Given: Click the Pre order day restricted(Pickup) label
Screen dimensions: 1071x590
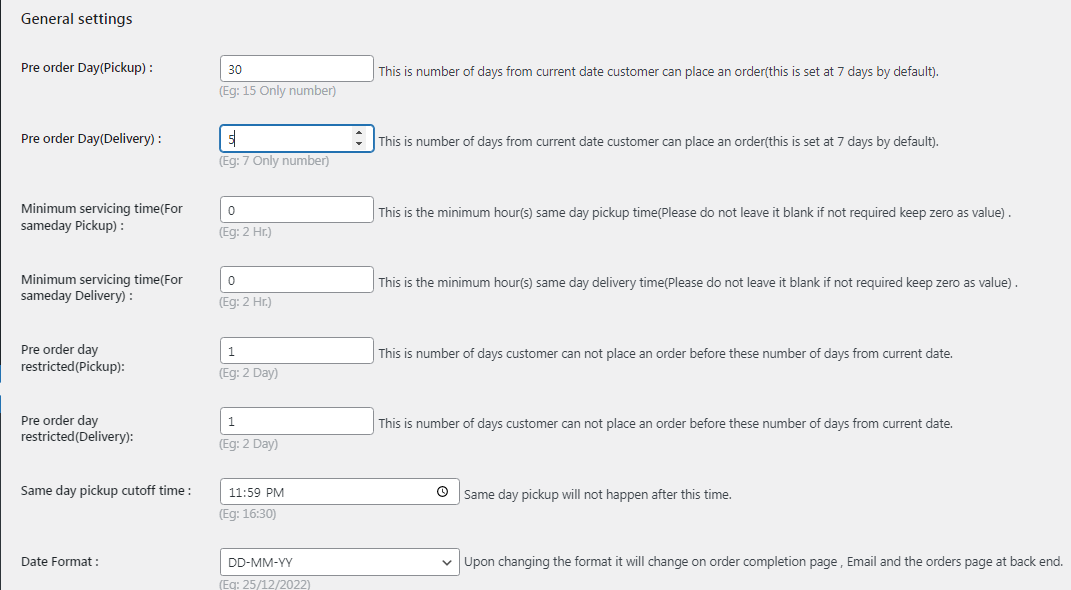Looking at the screenshot, I should click(x=72, y=358).
